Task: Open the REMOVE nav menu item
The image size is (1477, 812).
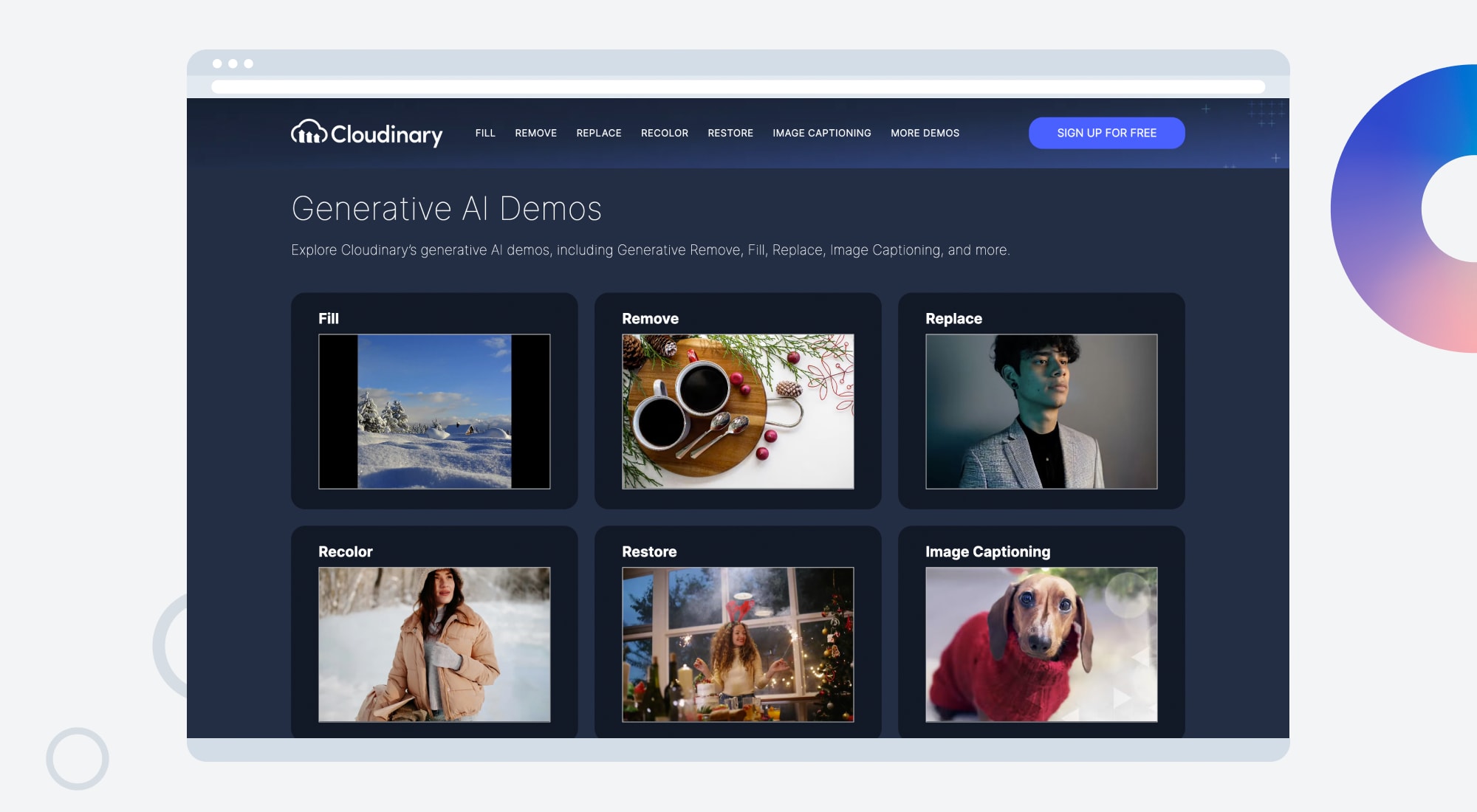Action: [x=536, y=133]
